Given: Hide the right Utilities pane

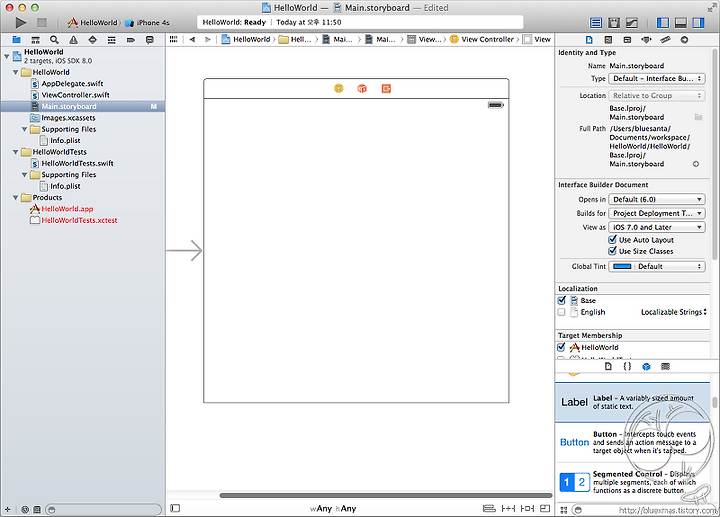Looking at the screenshot, I should pos(698,22).
